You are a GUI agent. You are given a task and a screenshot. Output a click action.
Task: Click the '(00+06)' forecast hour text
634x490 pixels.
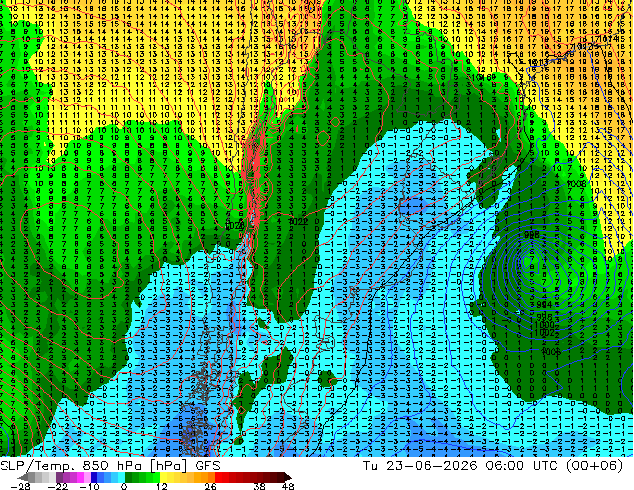click(594, 466)
